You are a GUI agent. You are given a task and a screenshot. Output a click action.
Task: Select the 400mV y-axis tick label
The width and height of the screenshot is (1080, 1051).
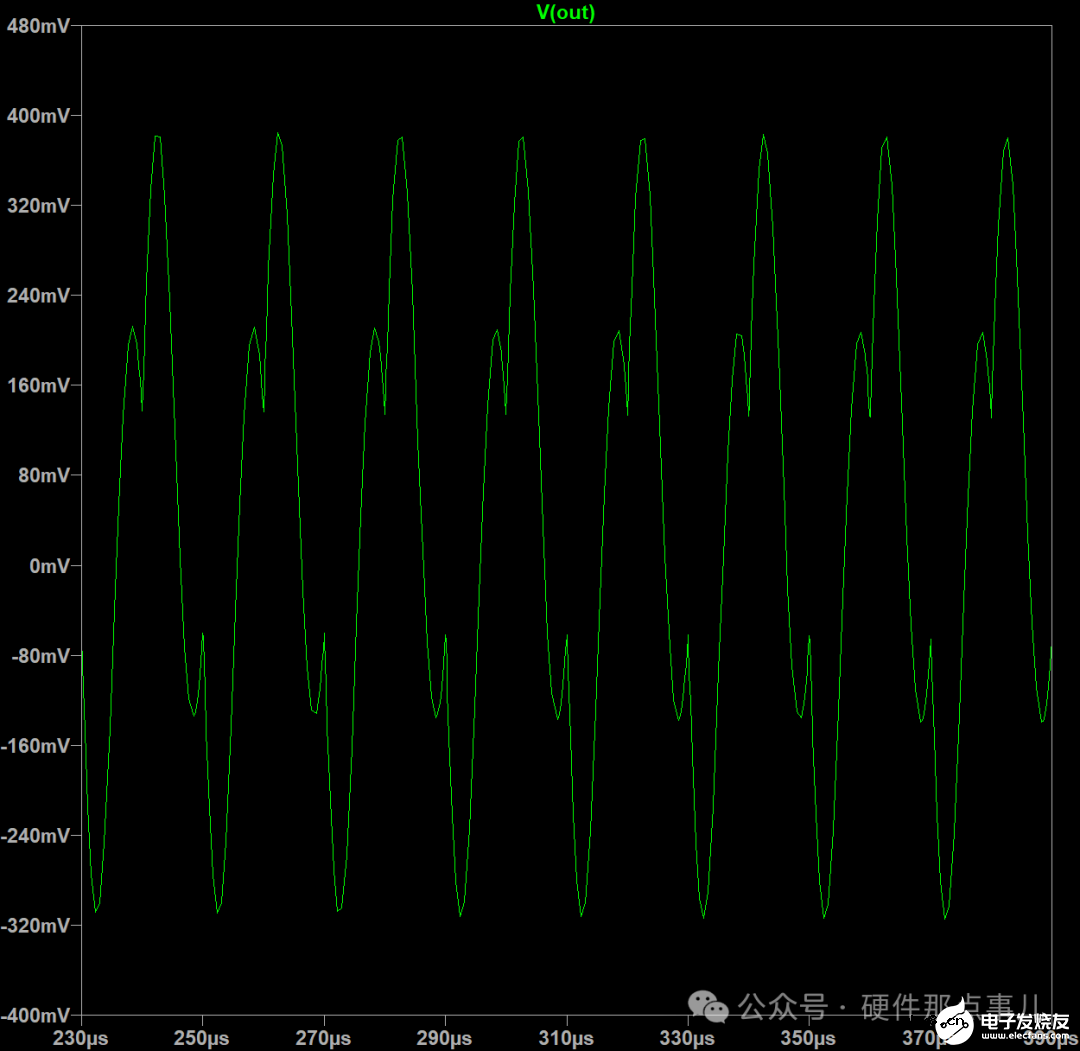39,116
